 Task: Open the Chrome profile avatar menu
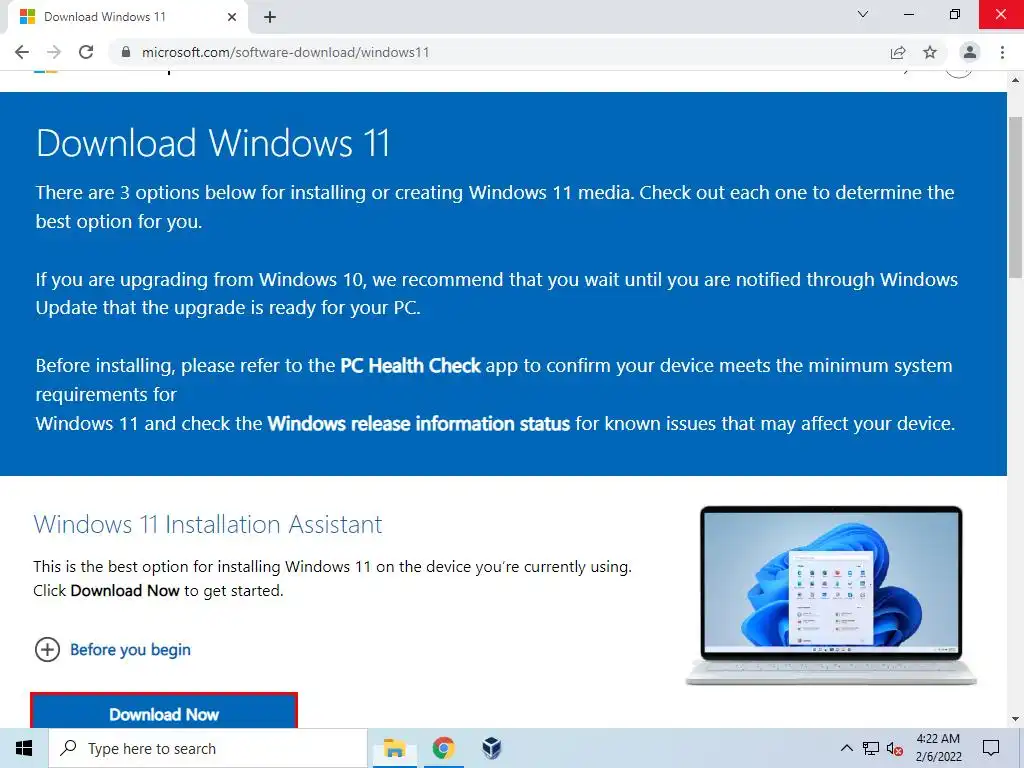click(970, 52)
